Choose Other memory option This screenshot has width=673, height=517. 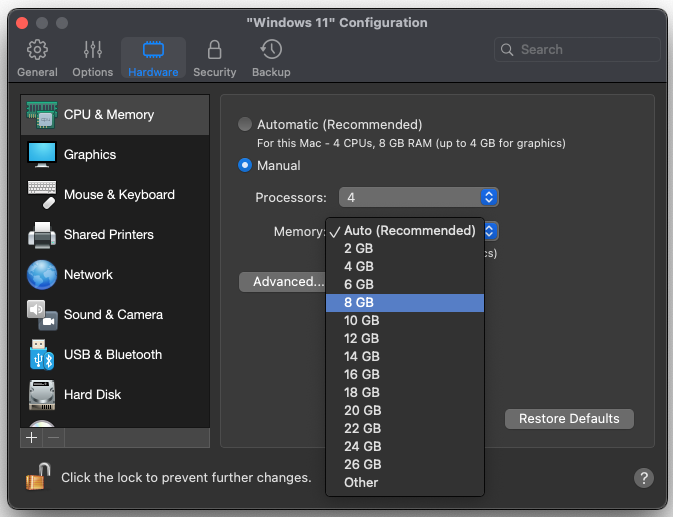click(405, 483)
